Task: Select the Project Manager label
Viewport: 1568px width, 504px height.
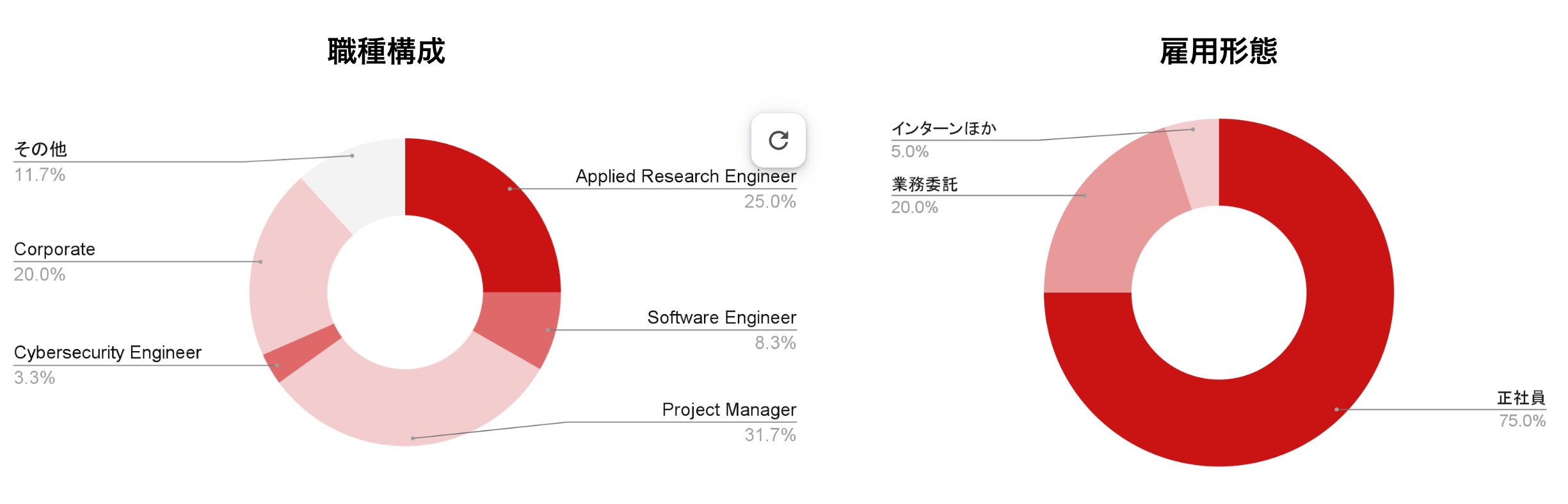Action: pyautogui.click(x=729, y=409)
